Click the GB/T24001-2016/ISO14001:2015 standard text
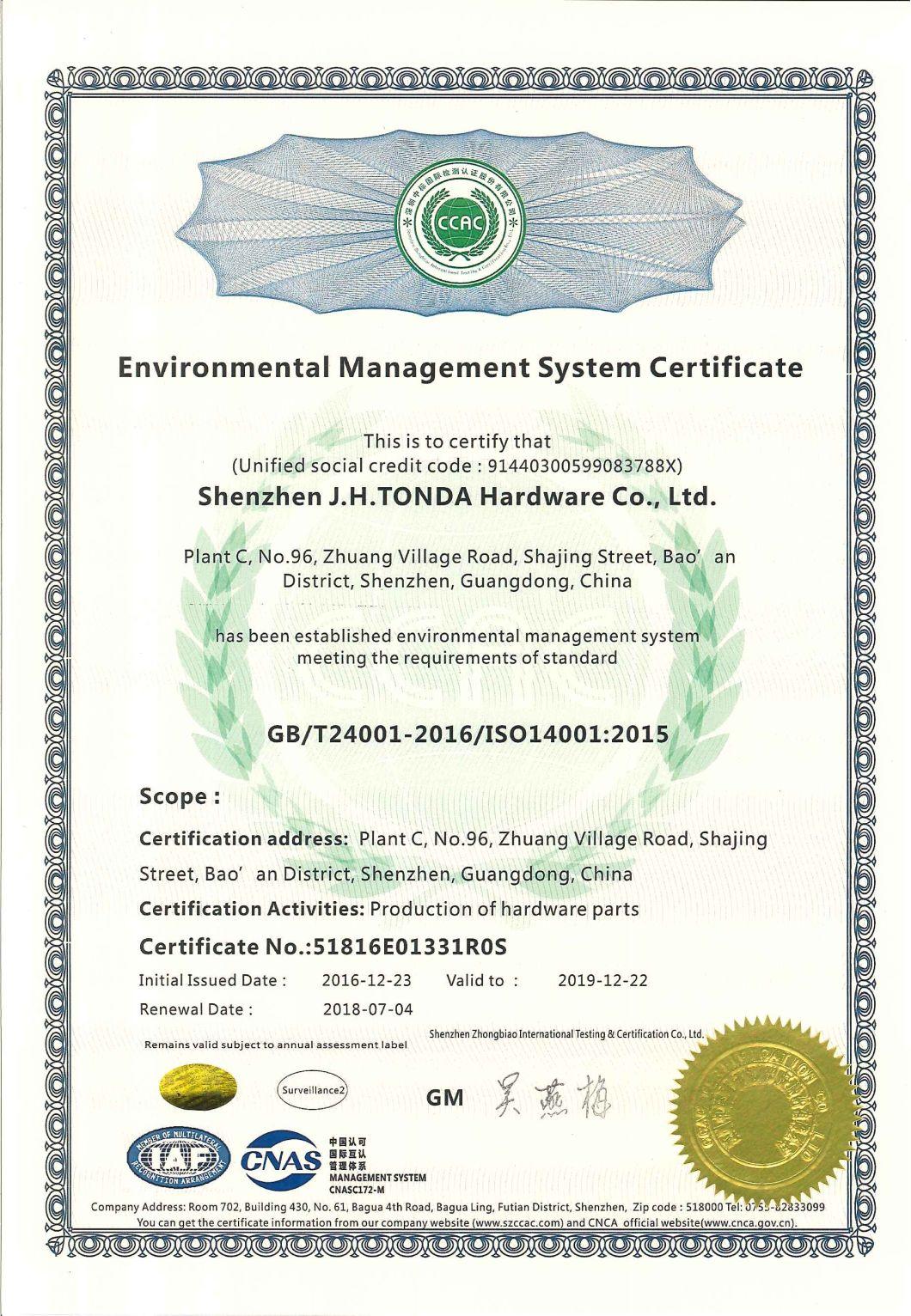911x1316 pixels. (468, 734)
